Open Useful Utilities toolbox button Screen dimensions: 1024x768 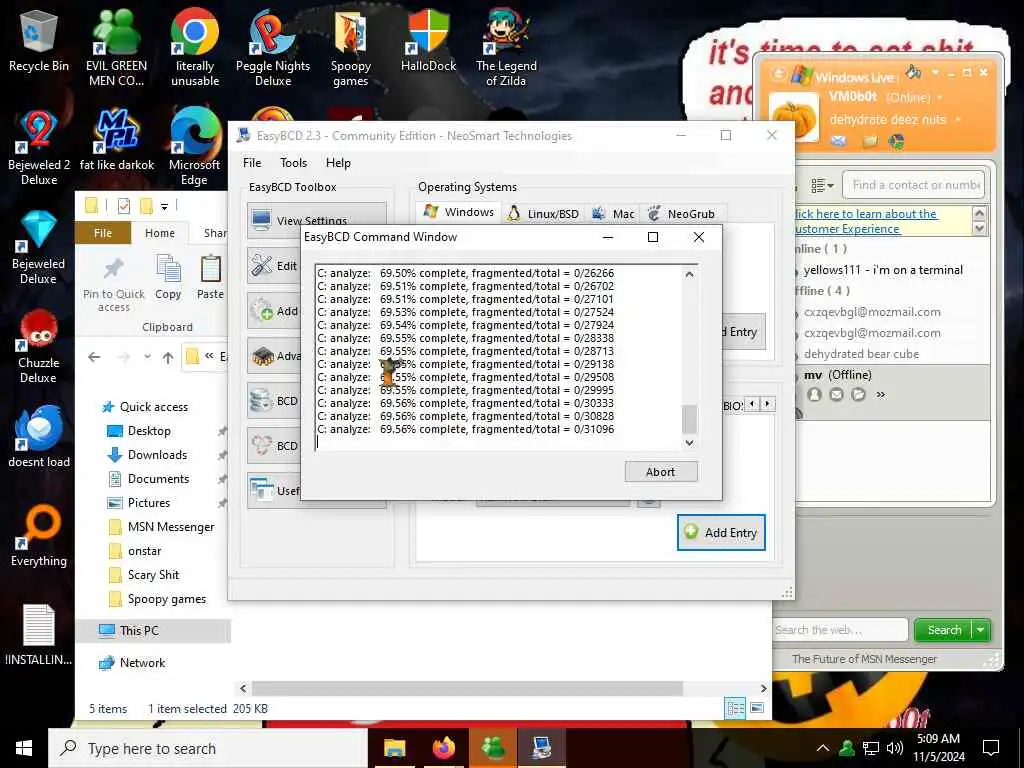point(274,490)
